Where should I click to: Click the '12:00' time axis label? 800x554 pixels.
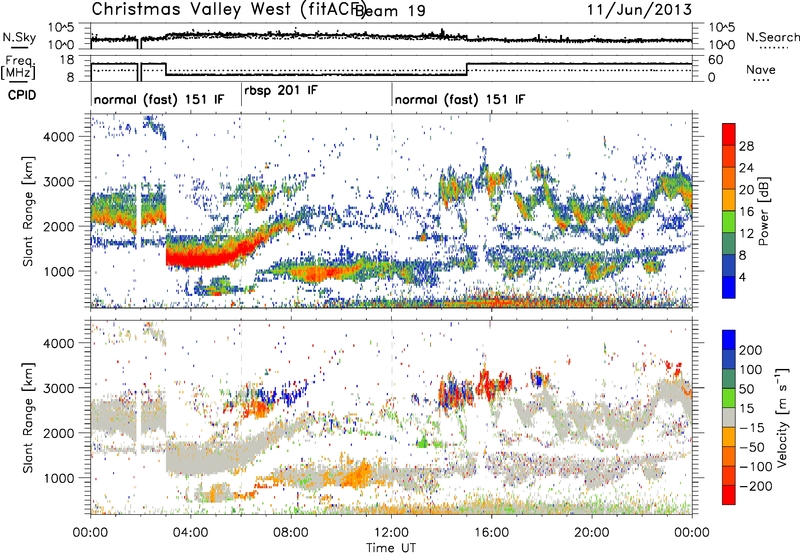click(391, 533)
